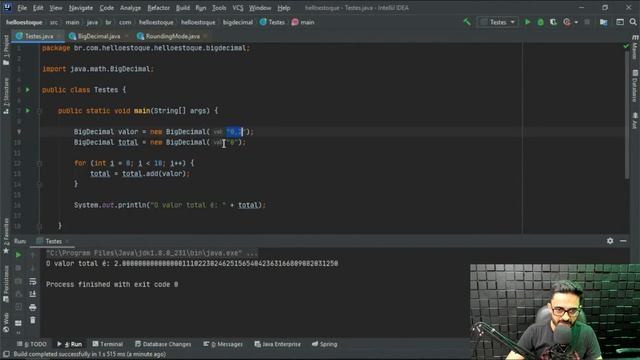Open the Project Structure icon

coord(603,22)
